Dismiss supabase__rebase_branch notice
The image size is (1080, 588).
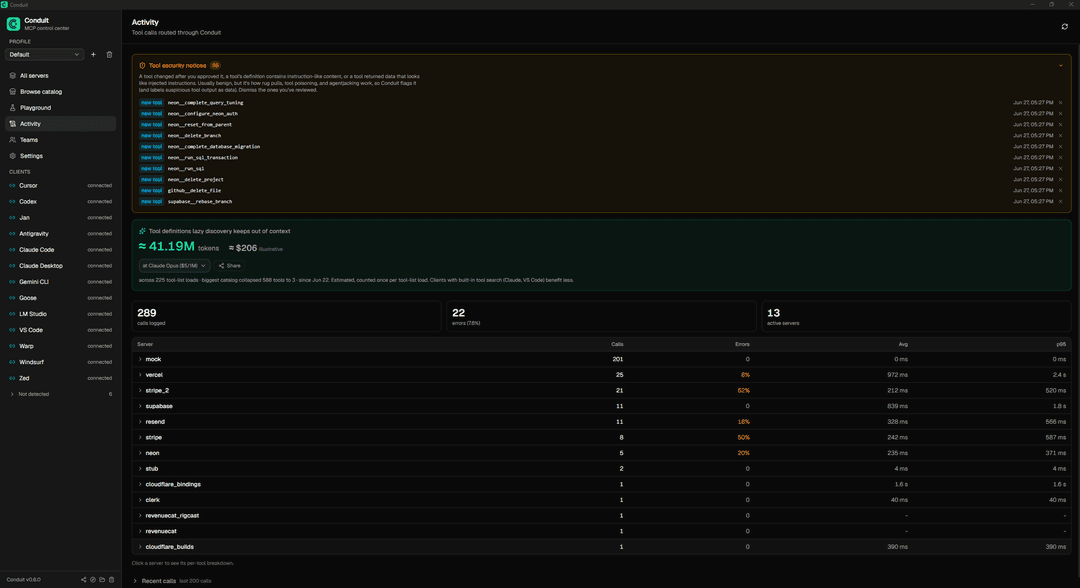pyautogui.click(x=1061, y=202)
